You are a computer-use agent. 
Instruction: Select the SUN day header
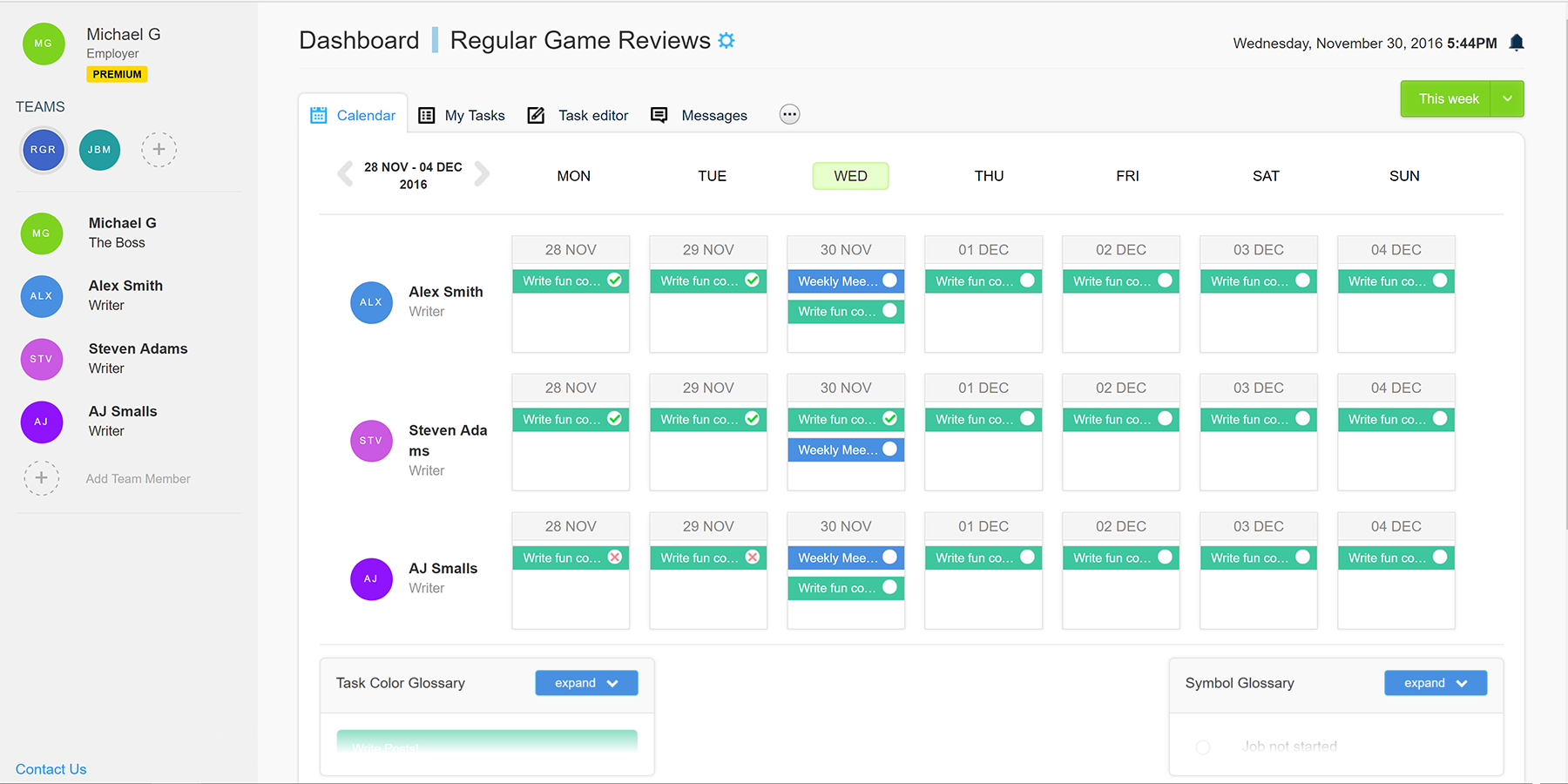1404,176
